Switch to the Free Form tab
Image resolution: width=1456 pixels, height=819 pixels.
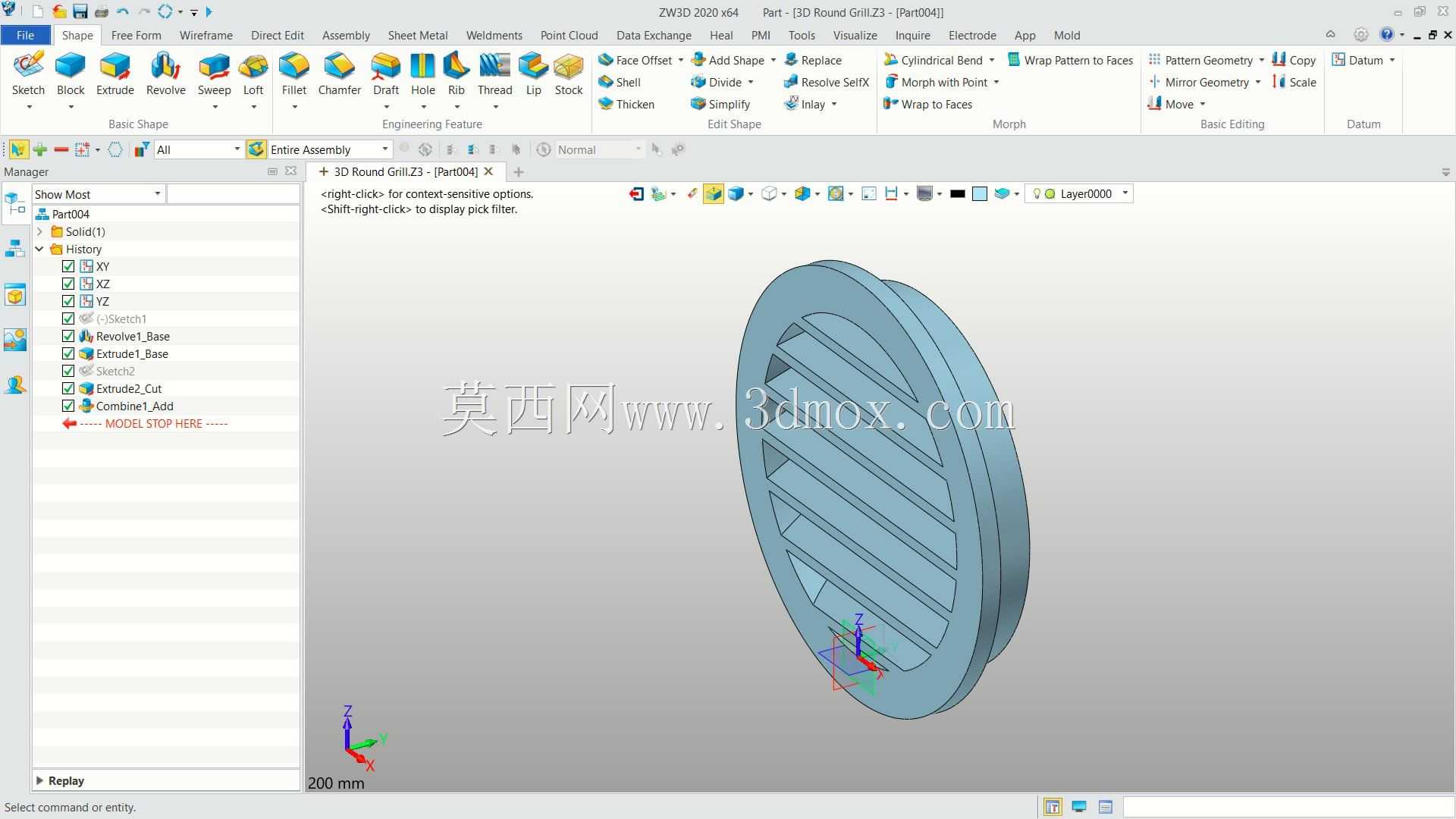coord(136,35)
